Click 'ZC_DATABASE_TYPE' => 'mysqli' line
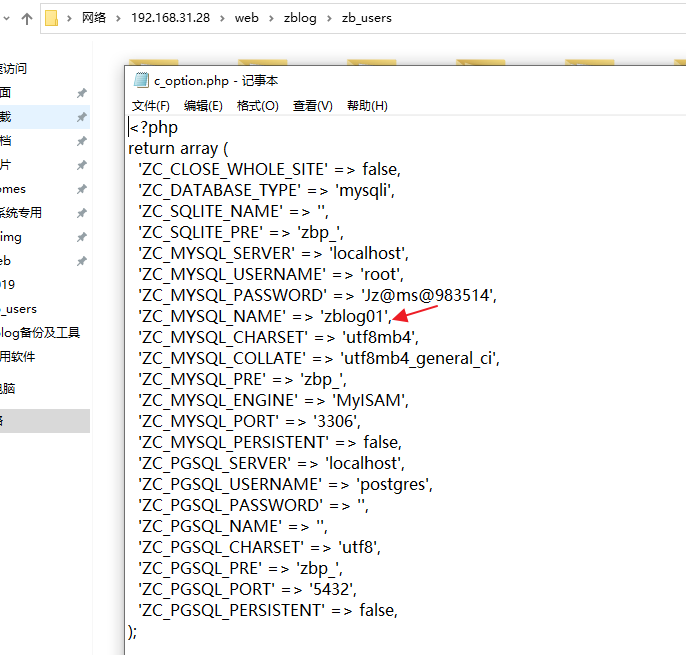Screen dimensions: 686x655 tap(266, 190)
